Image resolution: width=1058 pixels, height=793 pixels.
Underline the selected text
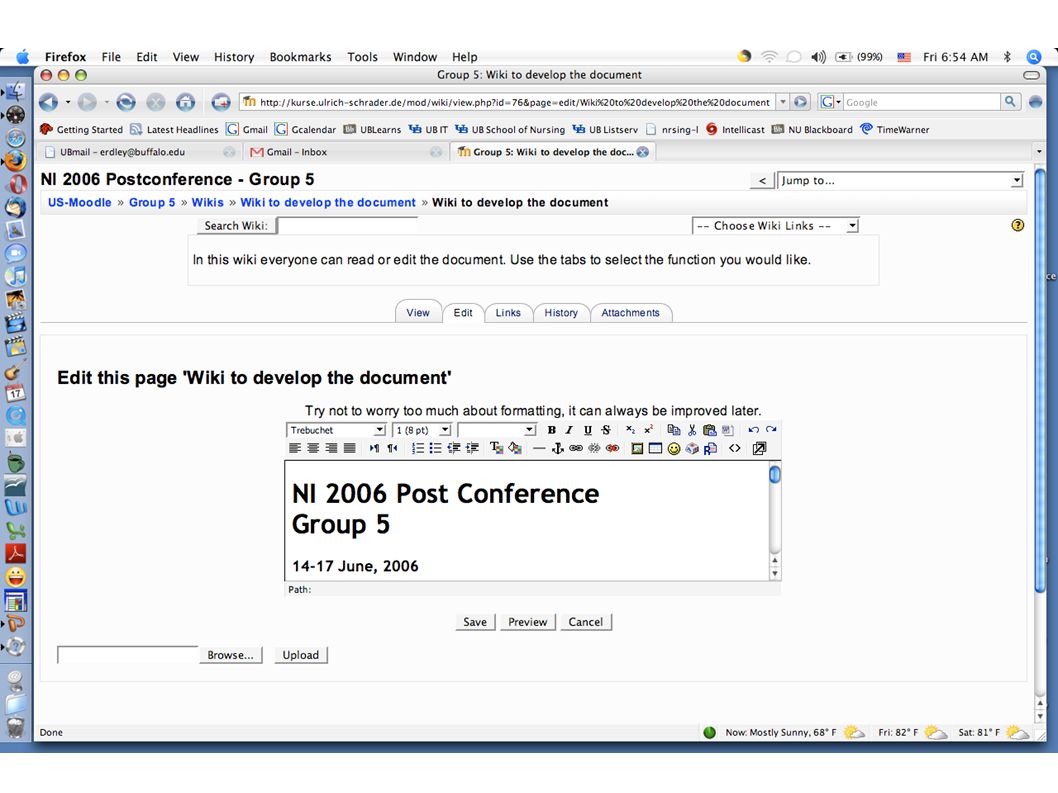588,430
